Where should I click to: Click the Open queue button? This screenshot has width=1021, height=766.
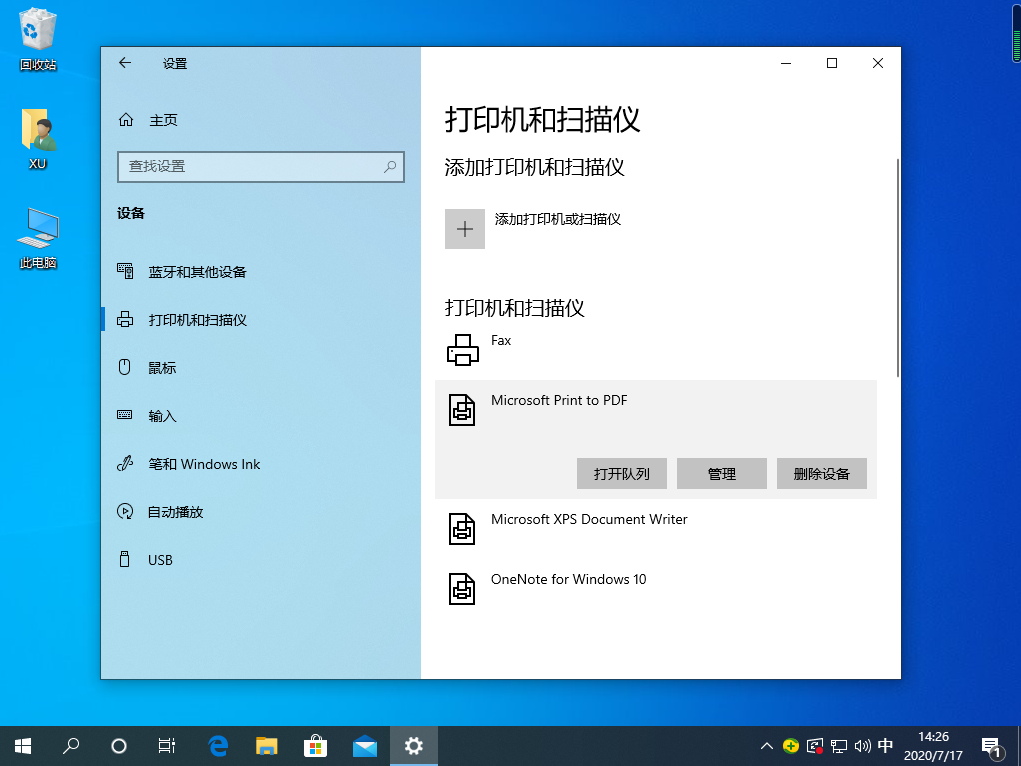622,474
